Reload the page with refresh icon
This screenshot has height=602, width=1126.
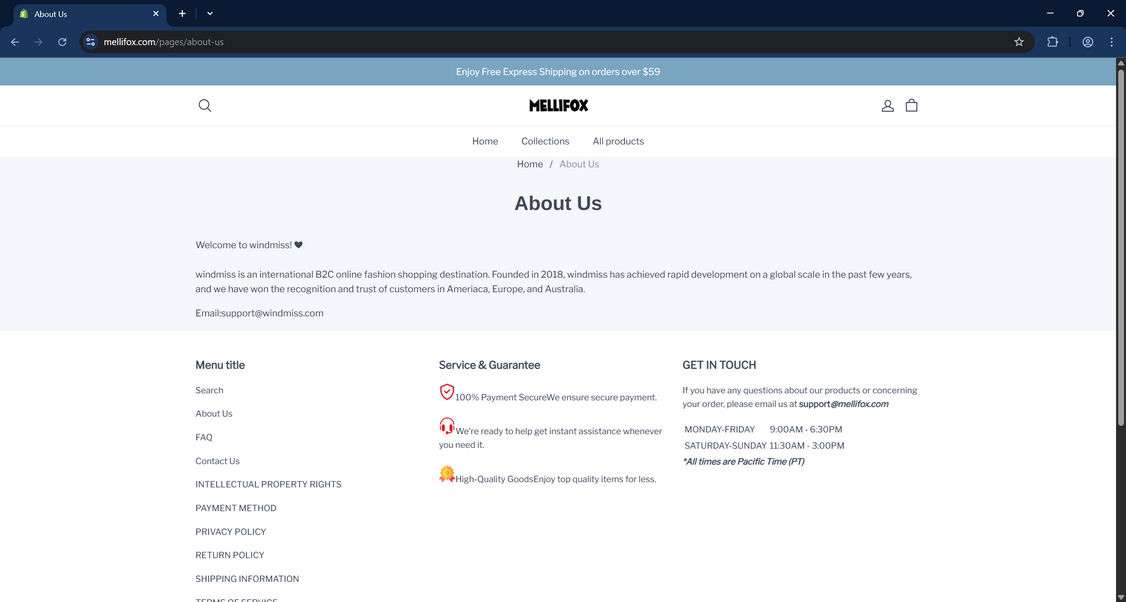[x=62, y=42]
